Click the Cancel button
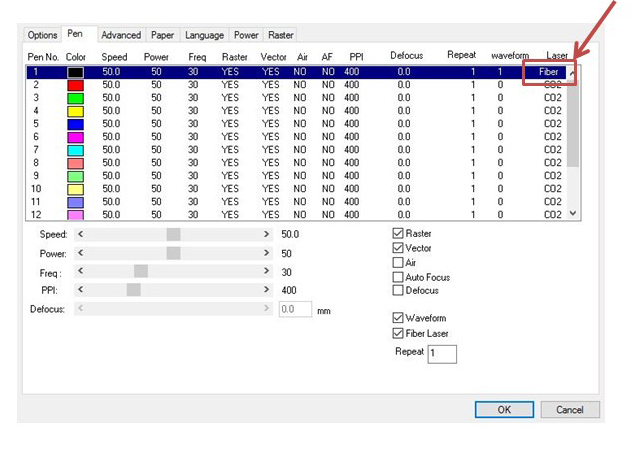 pyautogui.click(x=570, y=409)
